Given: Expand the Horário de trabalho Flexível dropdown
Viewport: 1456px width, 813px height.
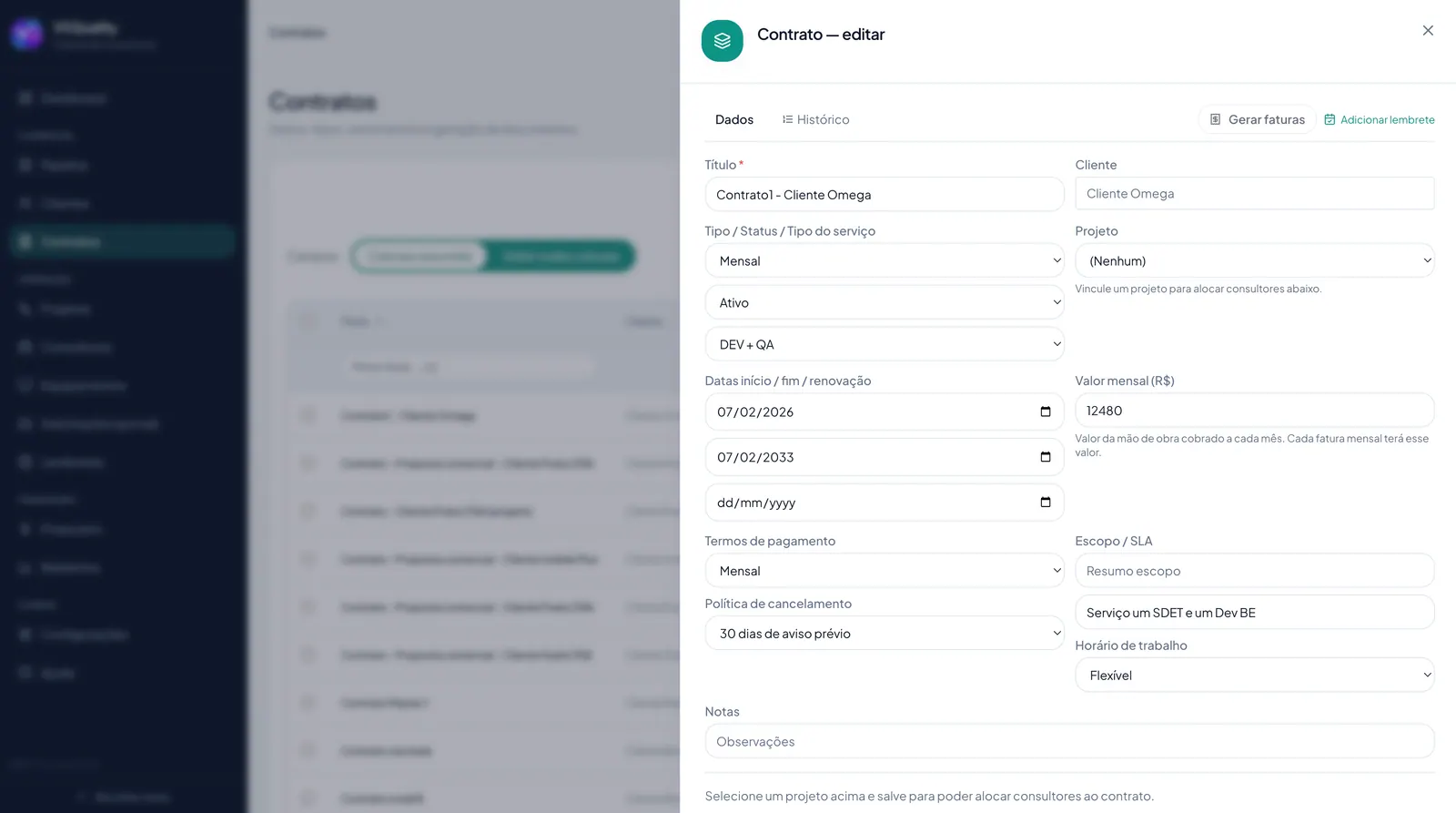Looking at the screenshot, I should [1255, 676].
